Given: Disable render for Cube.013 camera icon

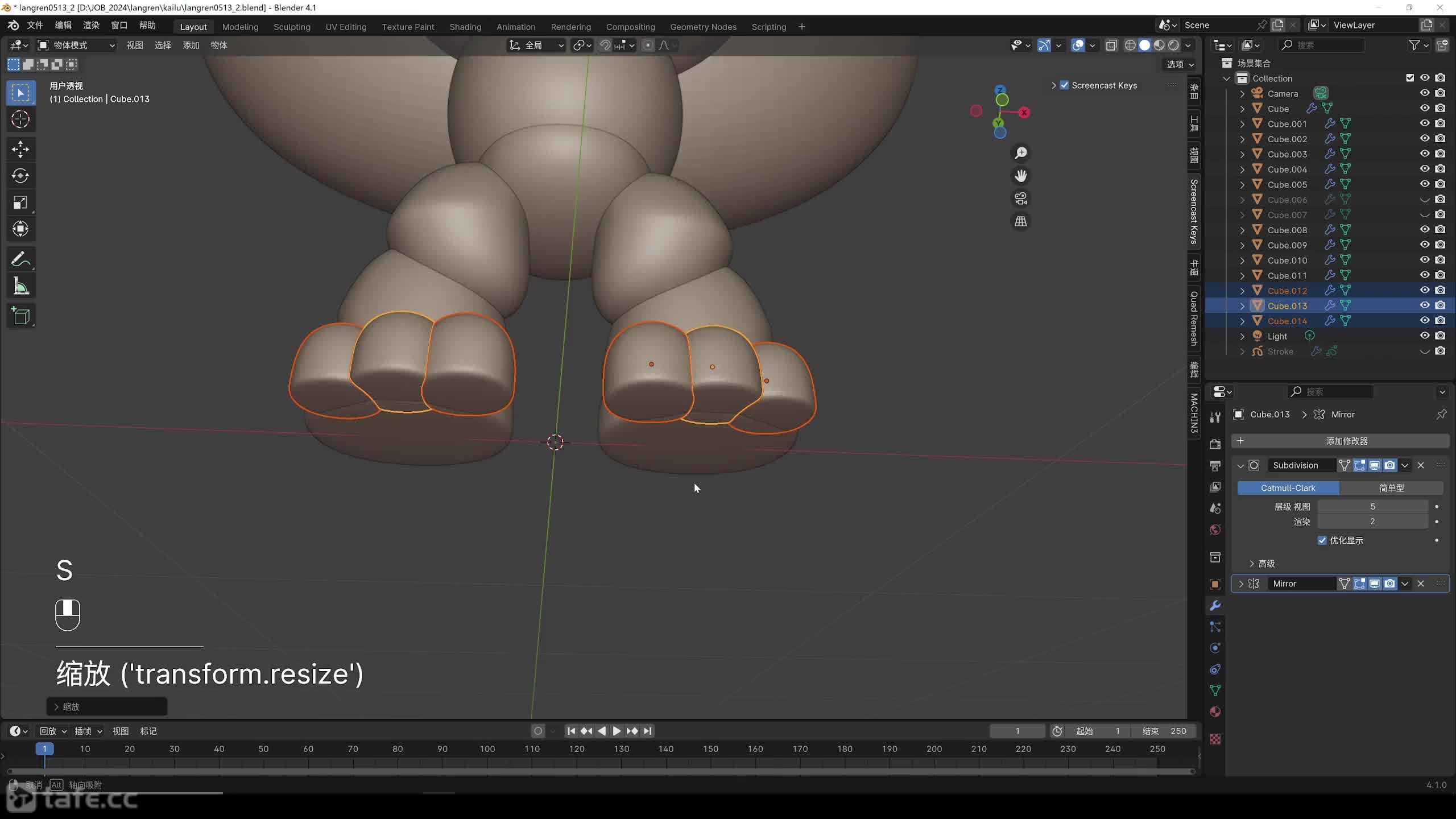Looking at the screenshot, I should point(1440,305).
